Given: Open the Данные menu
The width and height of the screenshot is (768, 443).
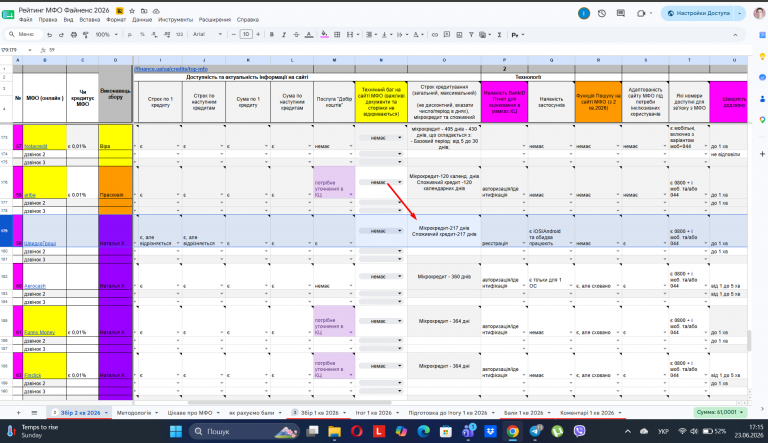Looking at the screenshot, I should (x=142, y=20).
